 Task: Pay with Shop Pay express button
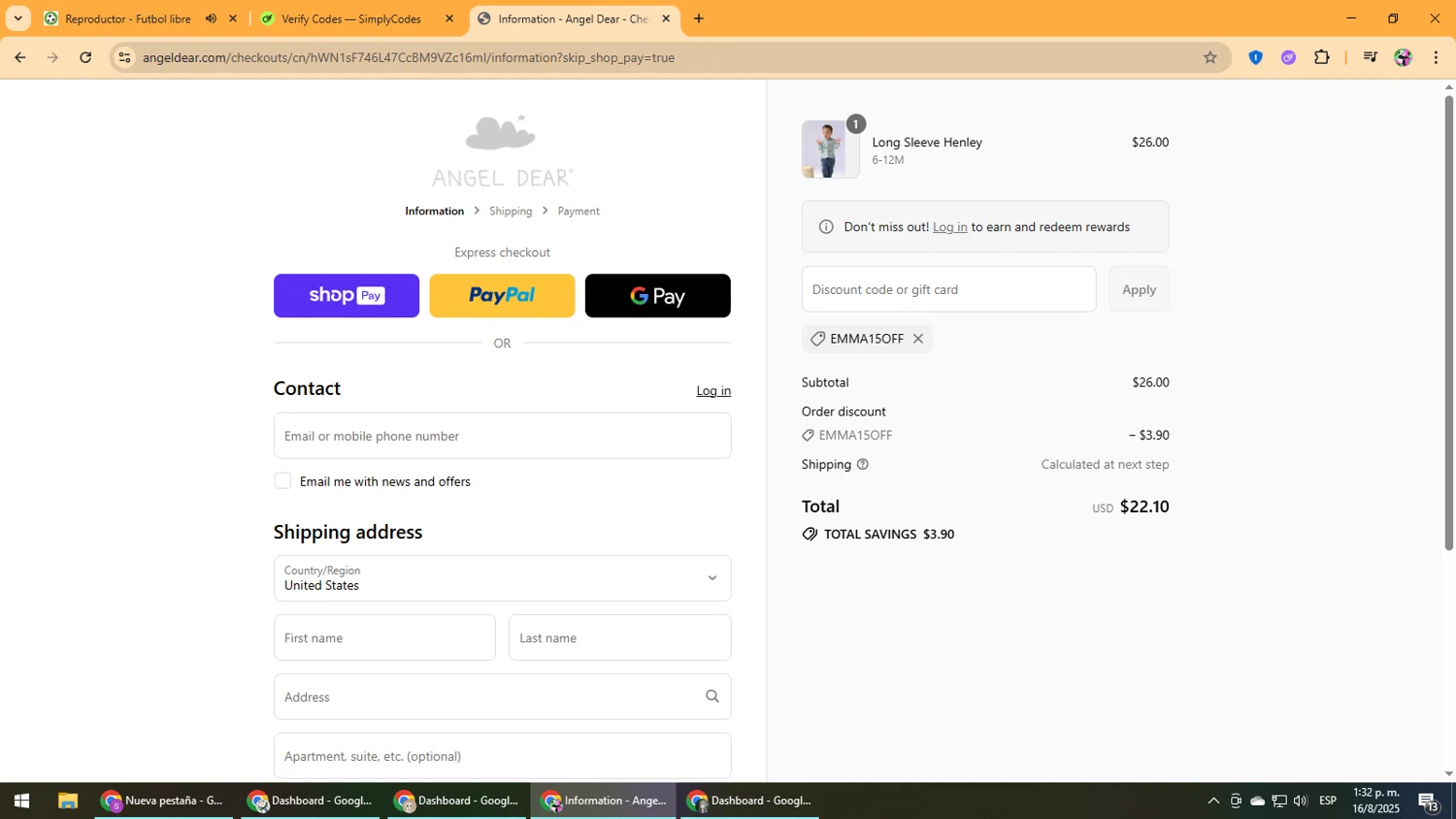pyautogui.click(x=347, y=295)
